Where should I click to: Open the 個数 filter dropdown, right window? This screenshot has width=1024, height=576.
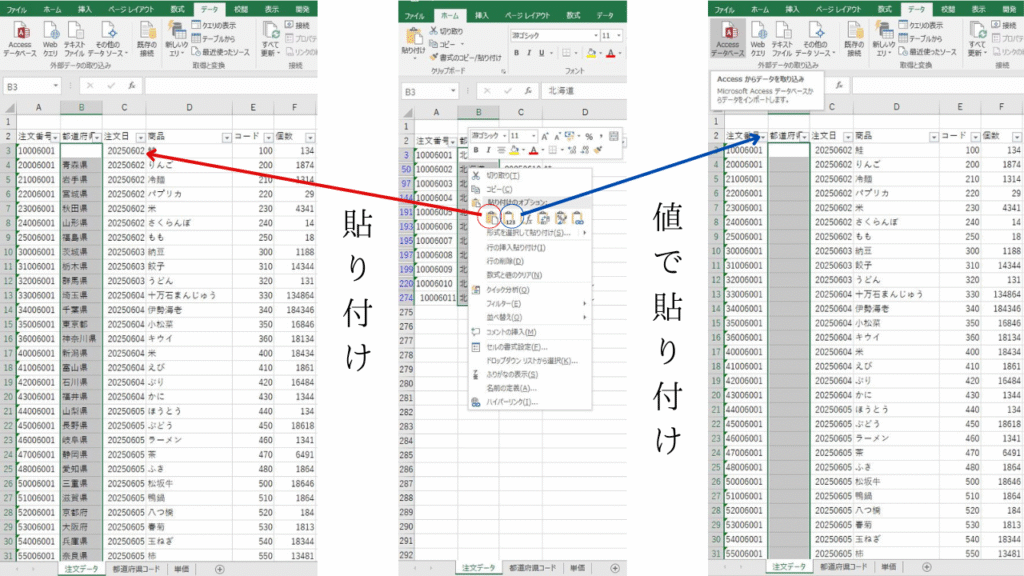(x=1017, y=136)
